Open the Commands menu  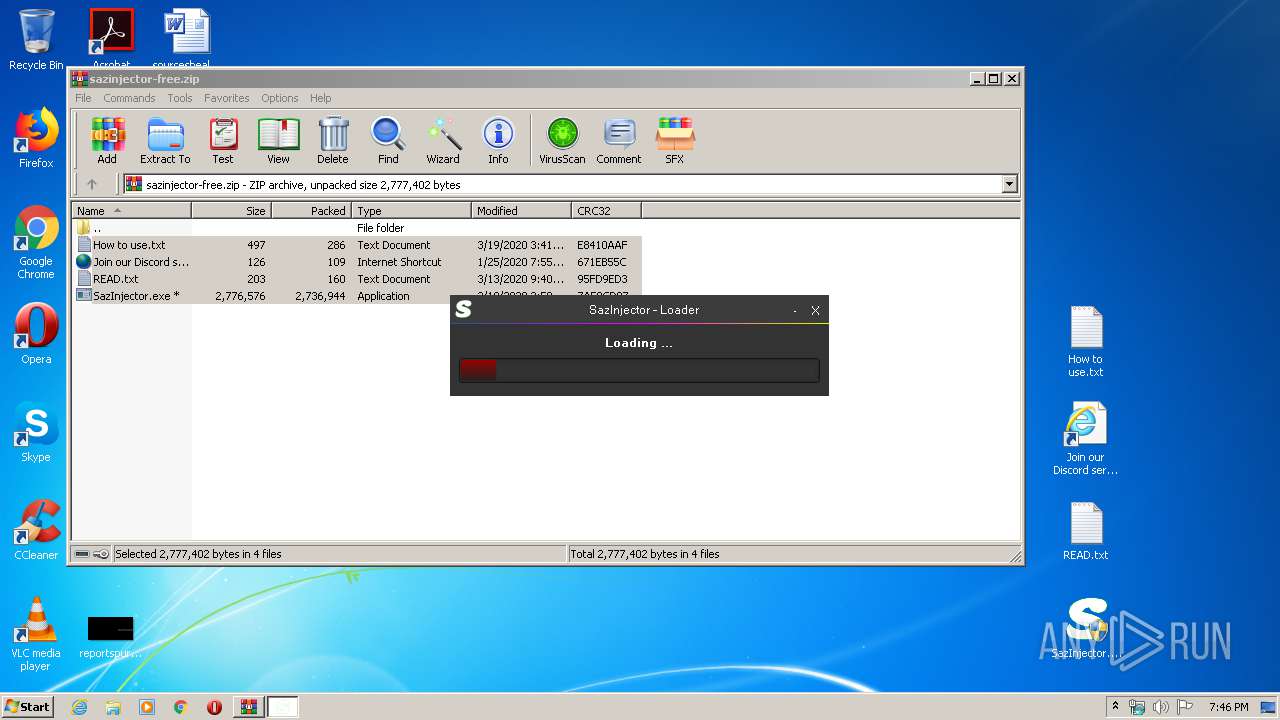pos(129,98)
